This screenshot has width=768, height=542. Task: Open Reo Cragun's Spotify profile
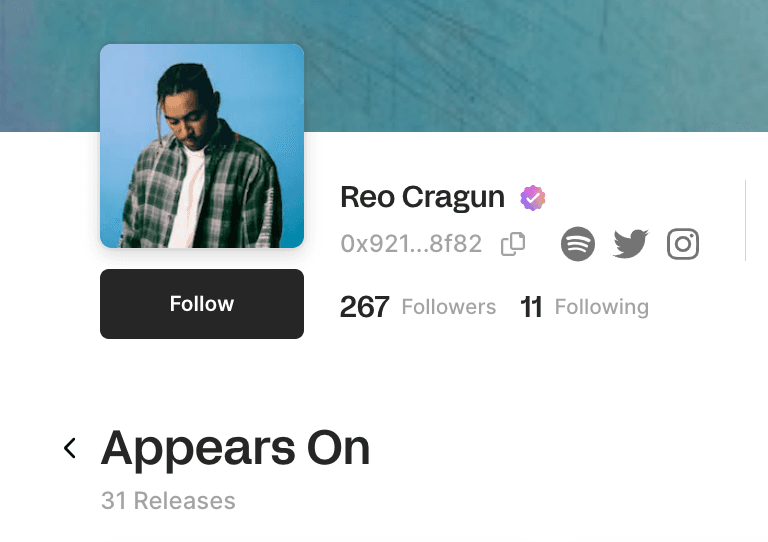578,244
